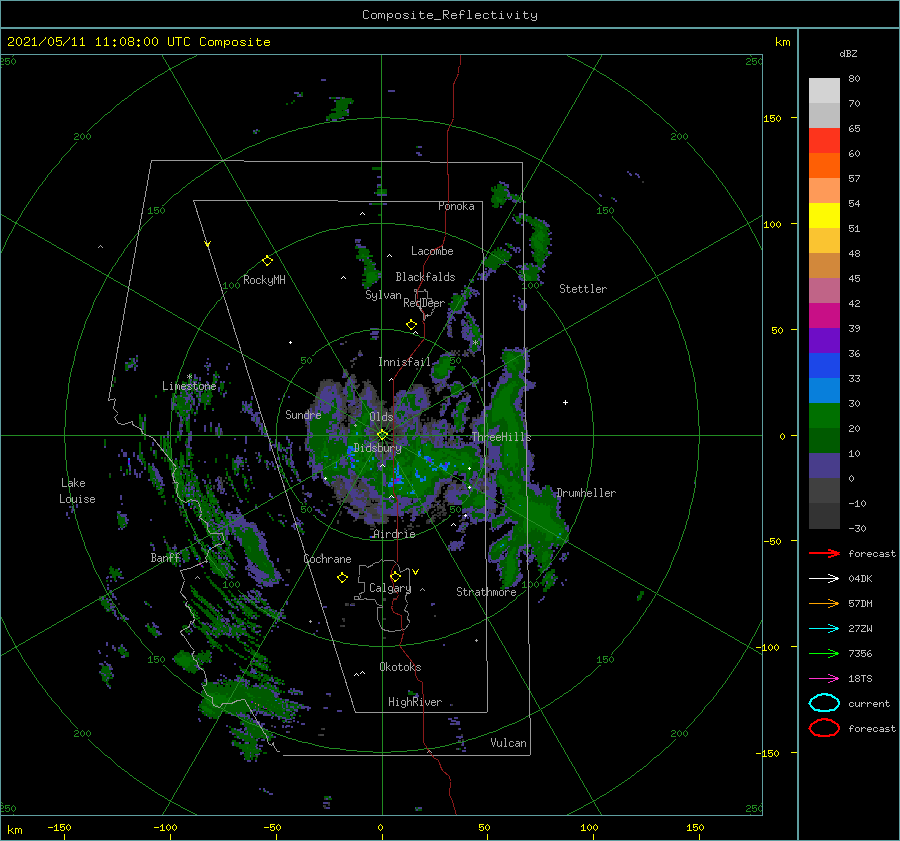Click the Blackfalds town label
Image resolution: width=900 pixels, height=841 pixels.
[x=425, y=277]
